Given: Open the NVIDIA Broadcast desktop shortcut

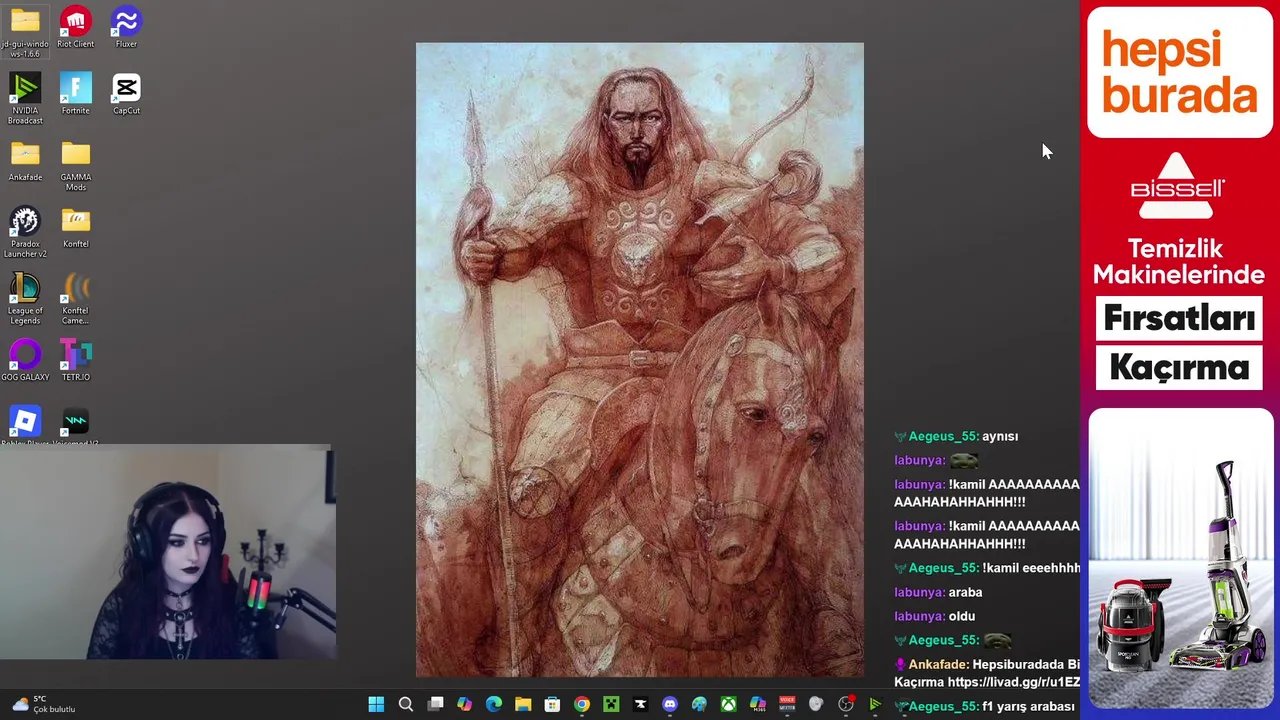Looking at the screenshot, I should point(25,99).
